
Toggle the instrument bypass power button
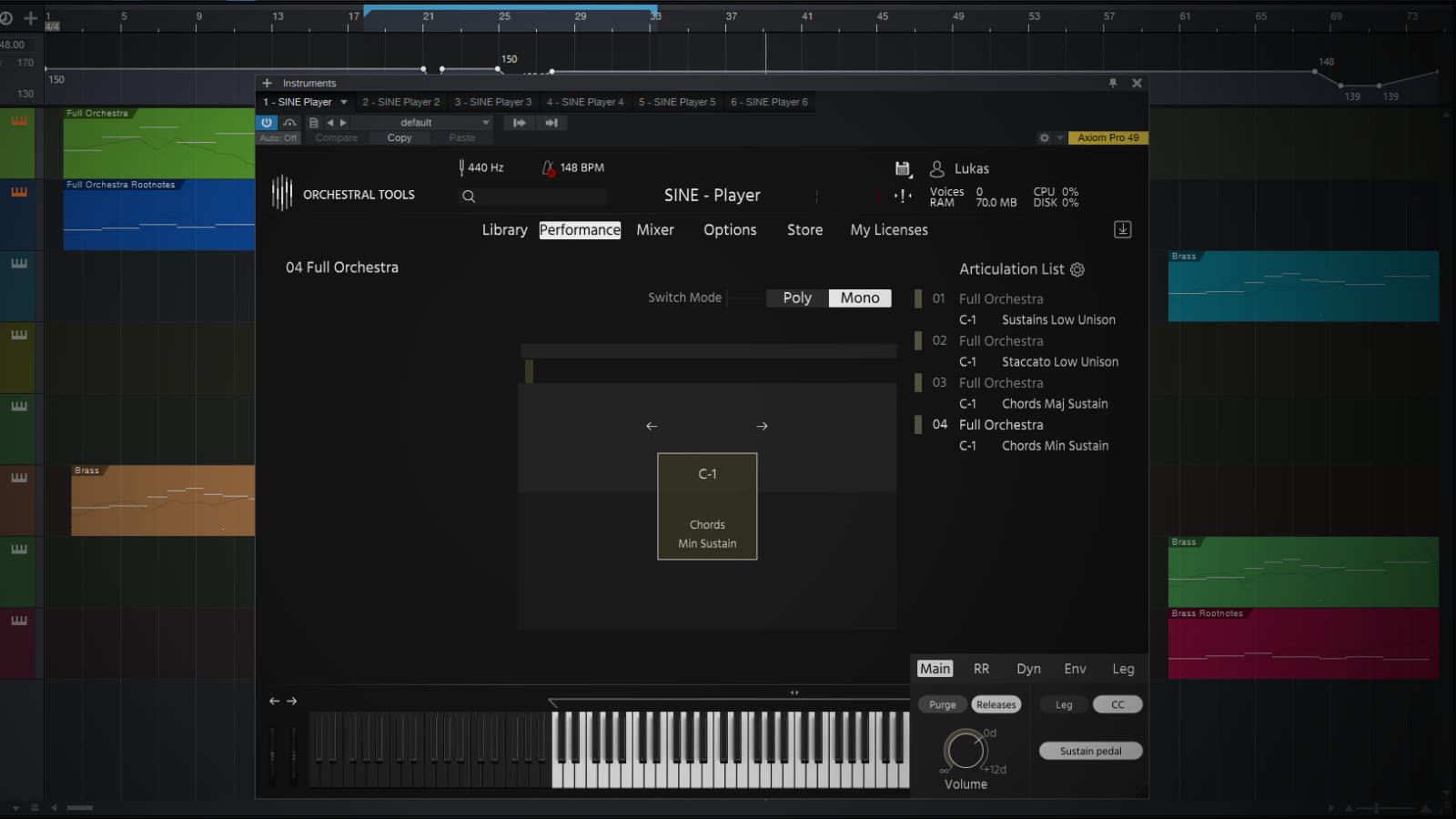267,122
